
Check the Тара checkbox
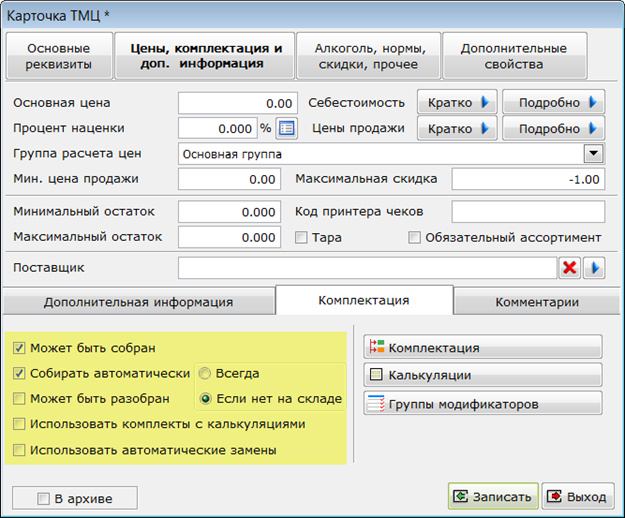(x=301, y=237)
